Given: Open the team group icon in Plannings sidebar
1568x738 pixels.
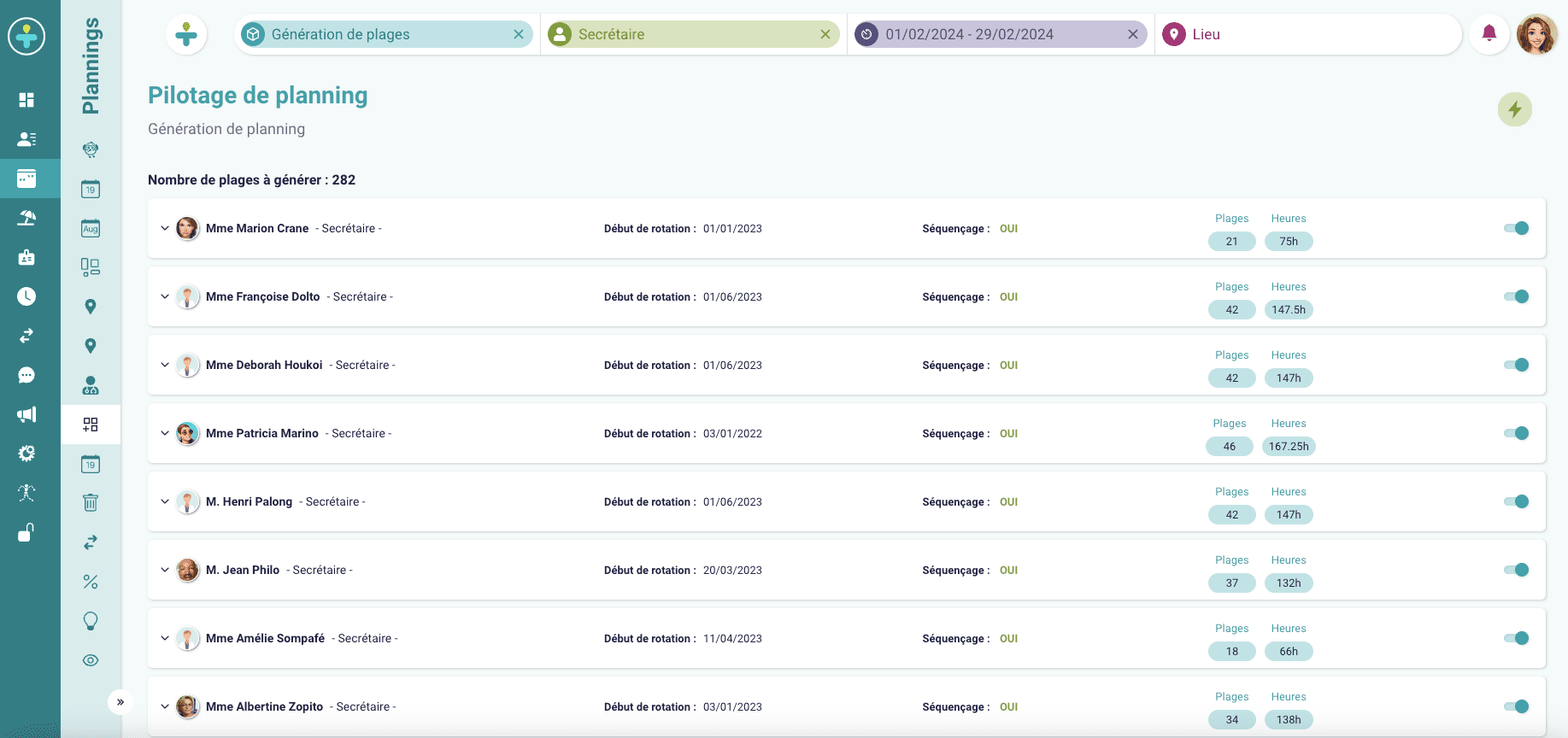Looking at the screenshot, I should [x=91, y=385].
